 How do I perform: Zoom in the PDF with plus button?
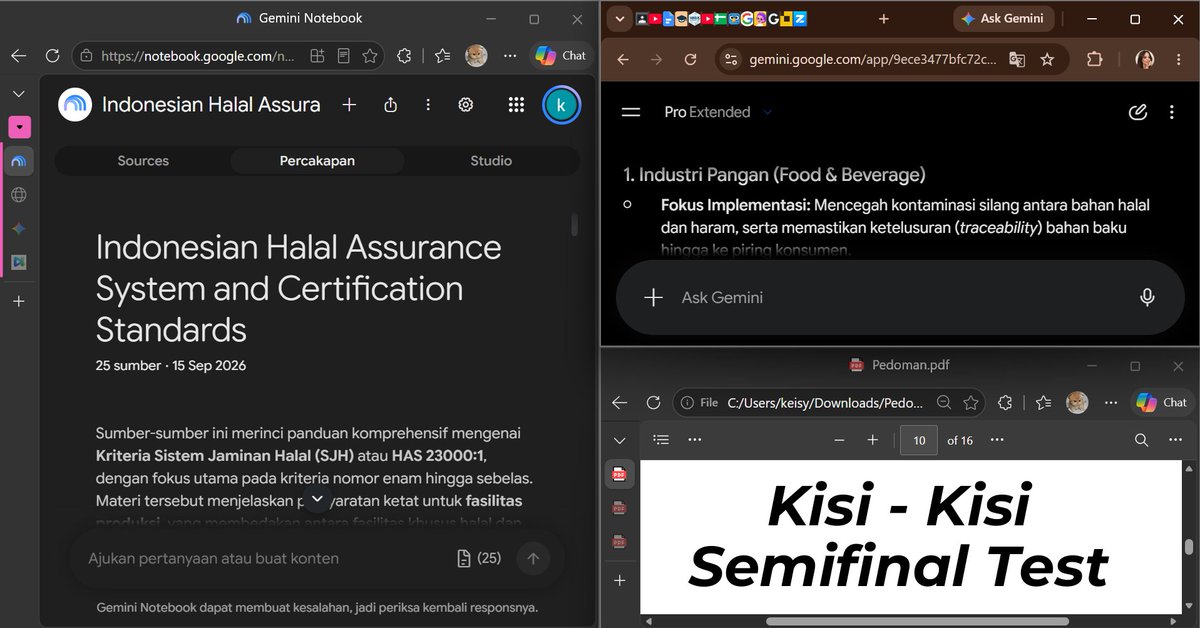[x=872, y=440]
